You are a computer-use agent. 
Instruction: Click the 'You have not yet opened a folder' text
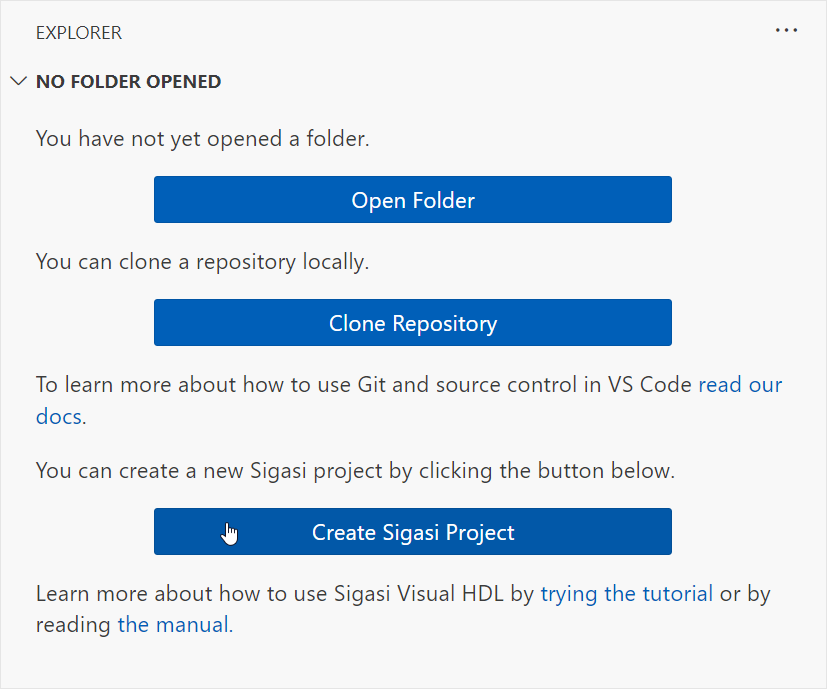(x=203, y=139)
